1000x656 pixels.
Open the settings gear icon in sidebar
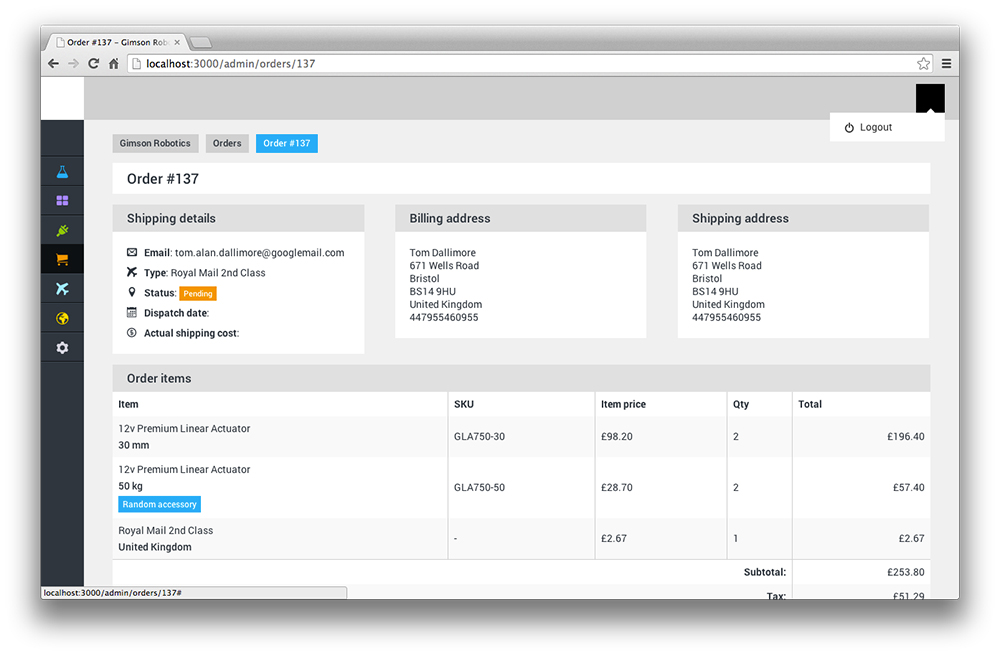click(x=62, y=347)
